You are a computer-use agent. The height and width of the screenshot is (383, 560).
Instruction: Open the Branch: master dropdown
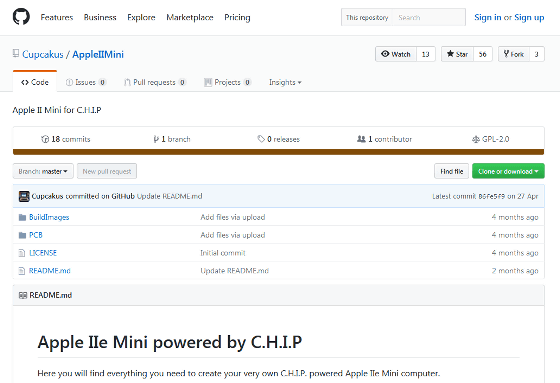tap(43, 171)
